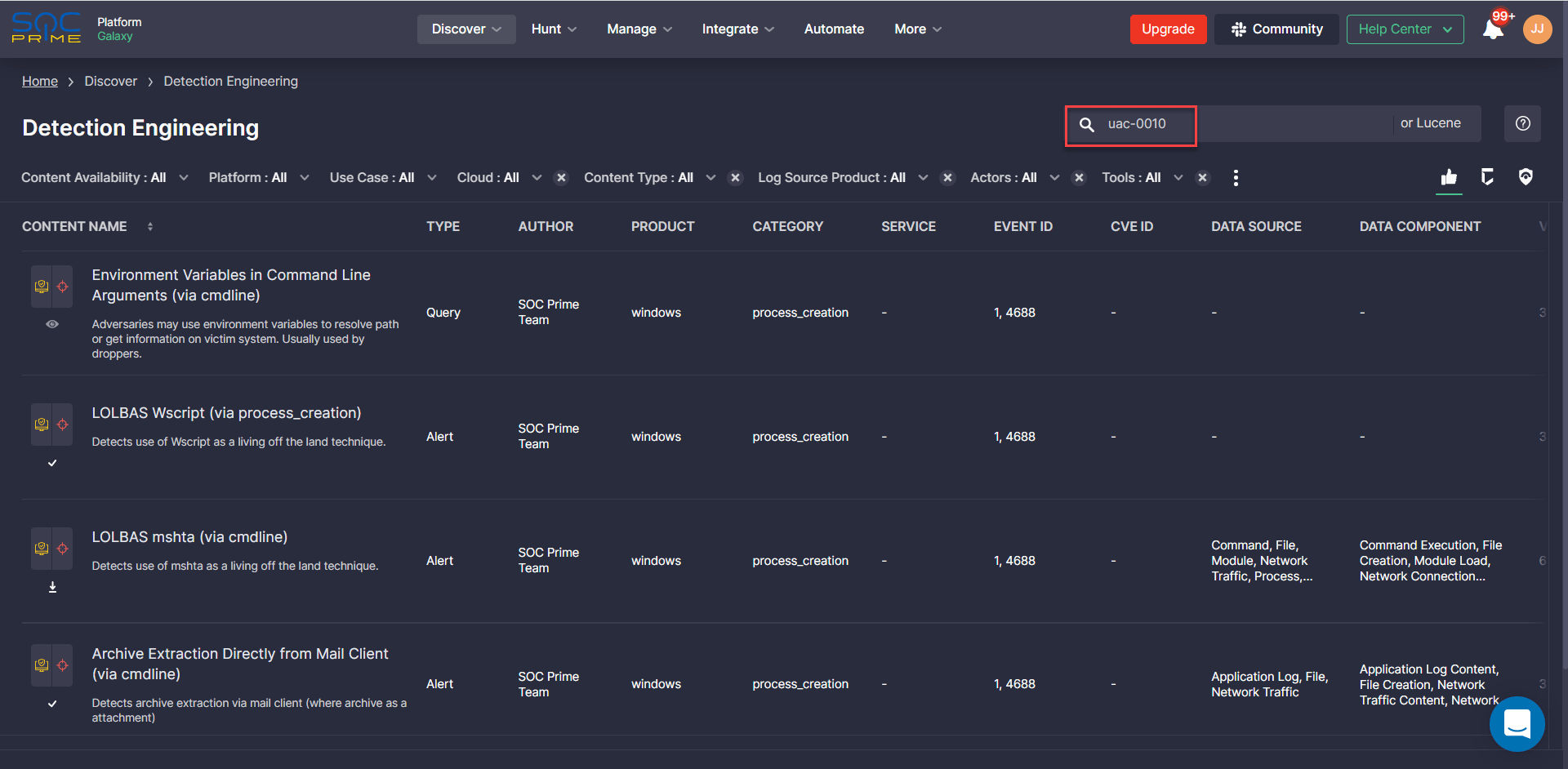
Task: Open the chat support bubble
Action: click(x=1517, y=723)
